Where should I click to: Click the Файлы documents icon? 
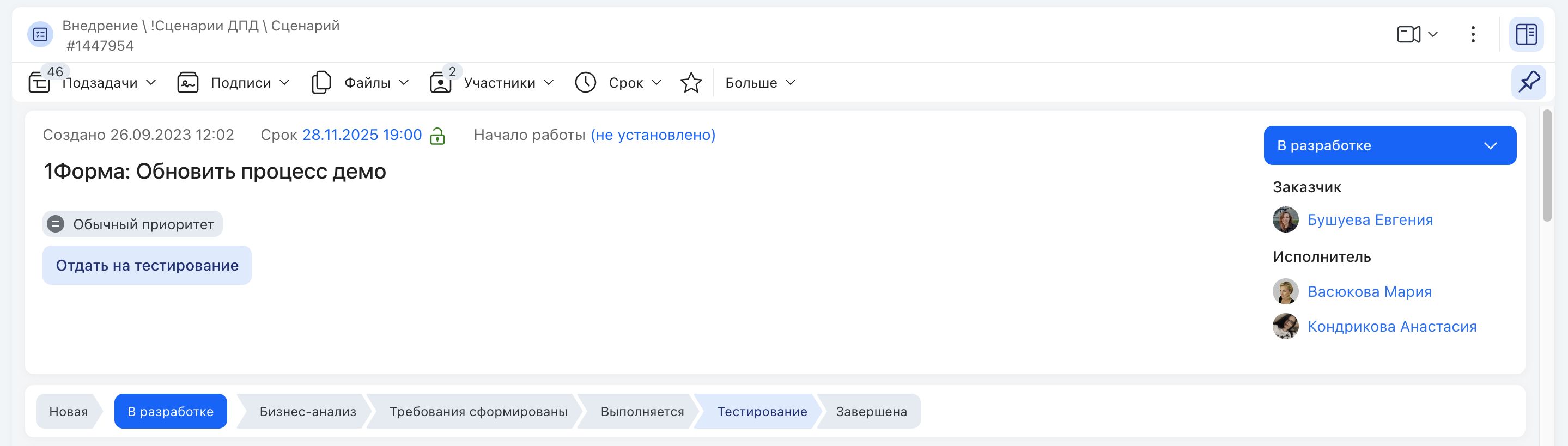tap(321, 82)
